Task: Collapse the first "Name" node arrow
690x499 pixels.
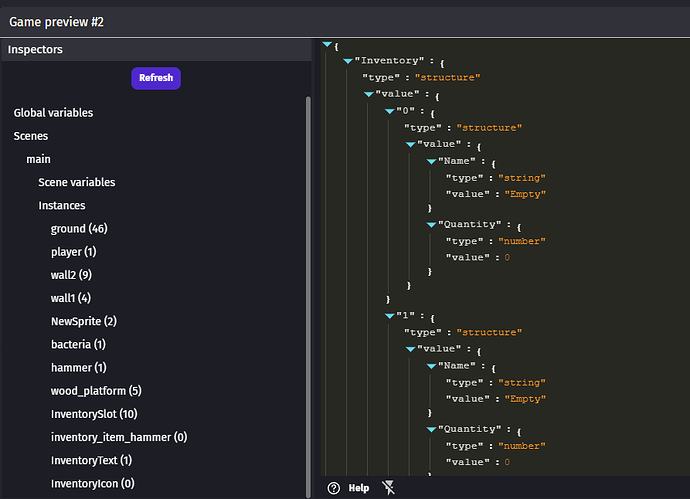Action: tap(431, 162)
